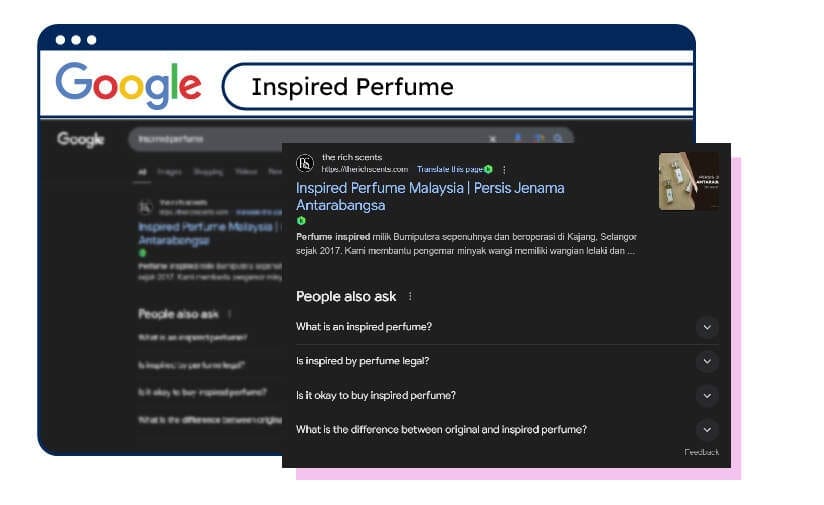This screenshot has width=824, height=505.
Task: Focus the large 'Inspired Perfume' search field
Action: point(458,87)
